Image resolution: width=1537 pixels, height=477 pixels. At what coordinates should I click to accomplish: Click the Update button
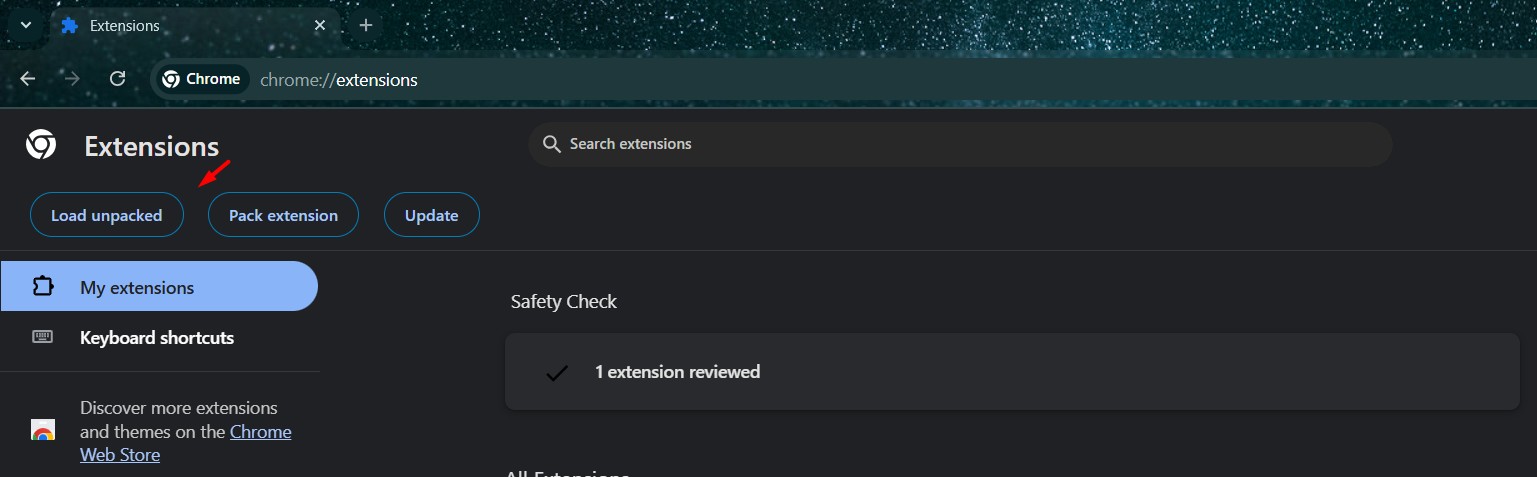[431, 215]
